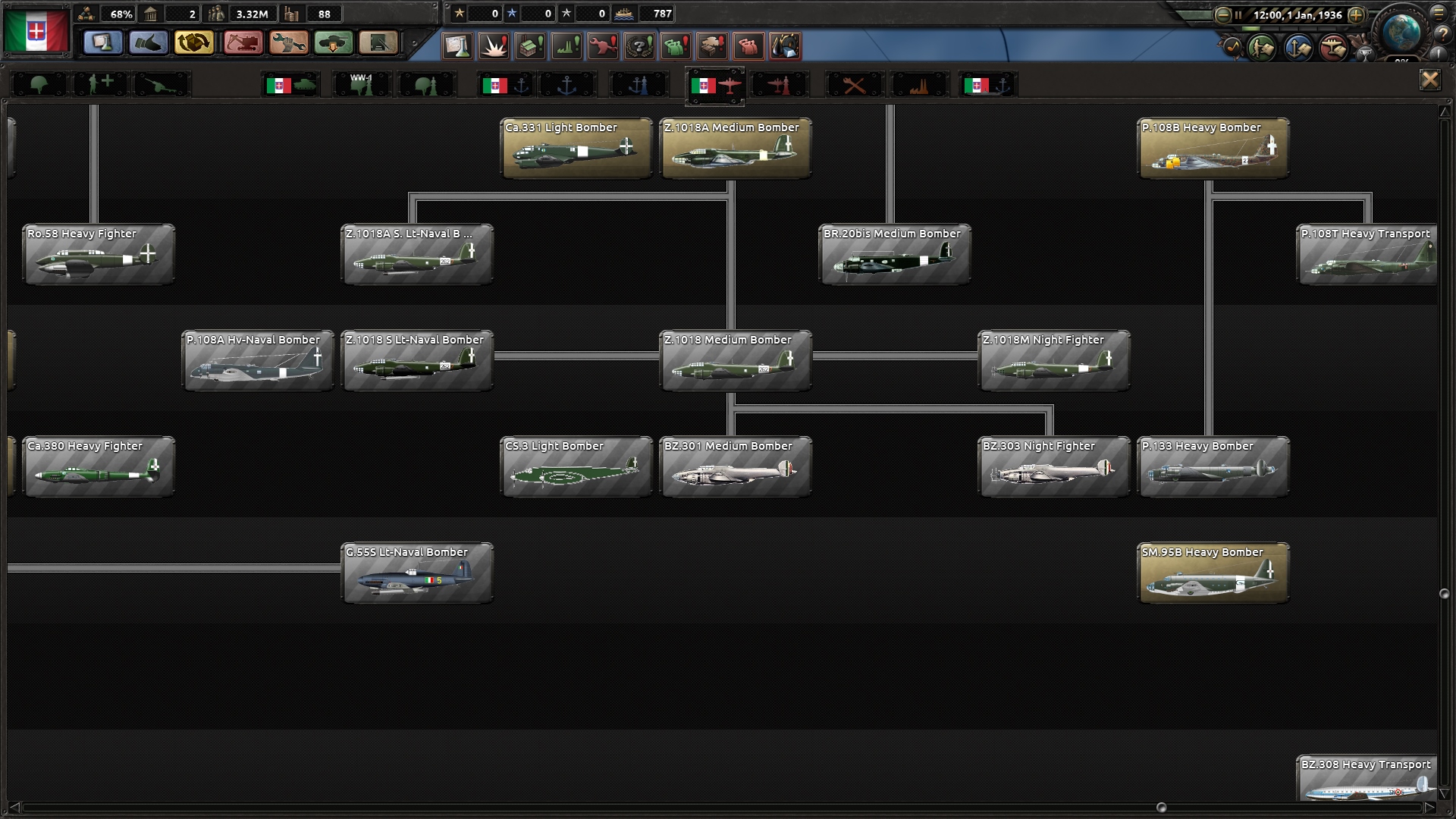Image resolution: width=1456 pixels, height=819 pixels.
Task: Select Ca.331 Light Bomber technology
Action: click(x=576, y=148)
